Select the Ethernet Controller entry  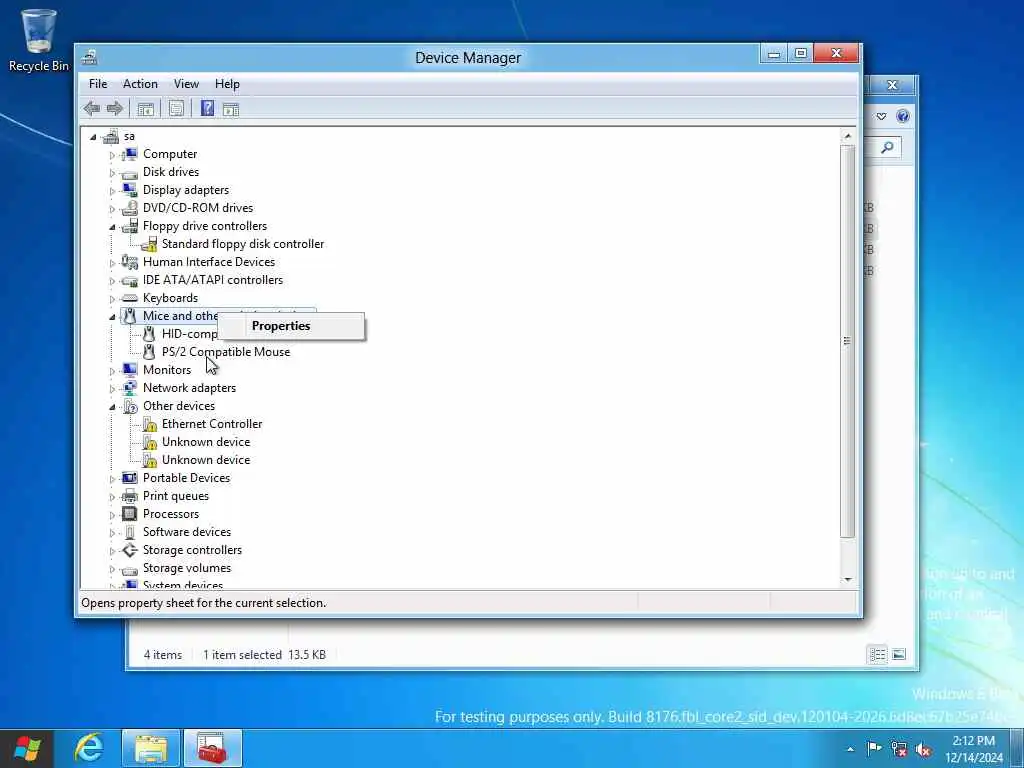click(212, 424)
